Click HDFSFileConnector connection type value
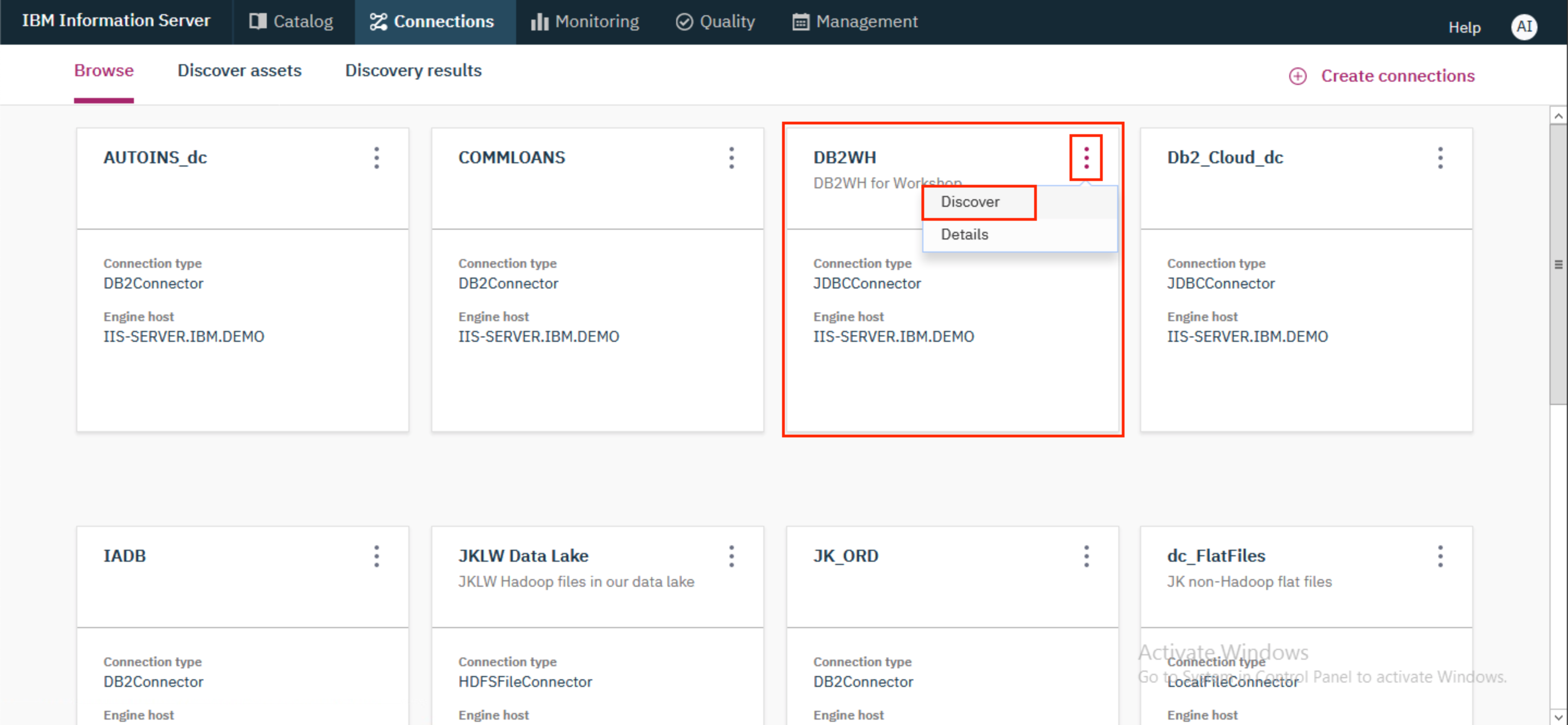Screen dimensions: 1568x725 coord(525,682)
